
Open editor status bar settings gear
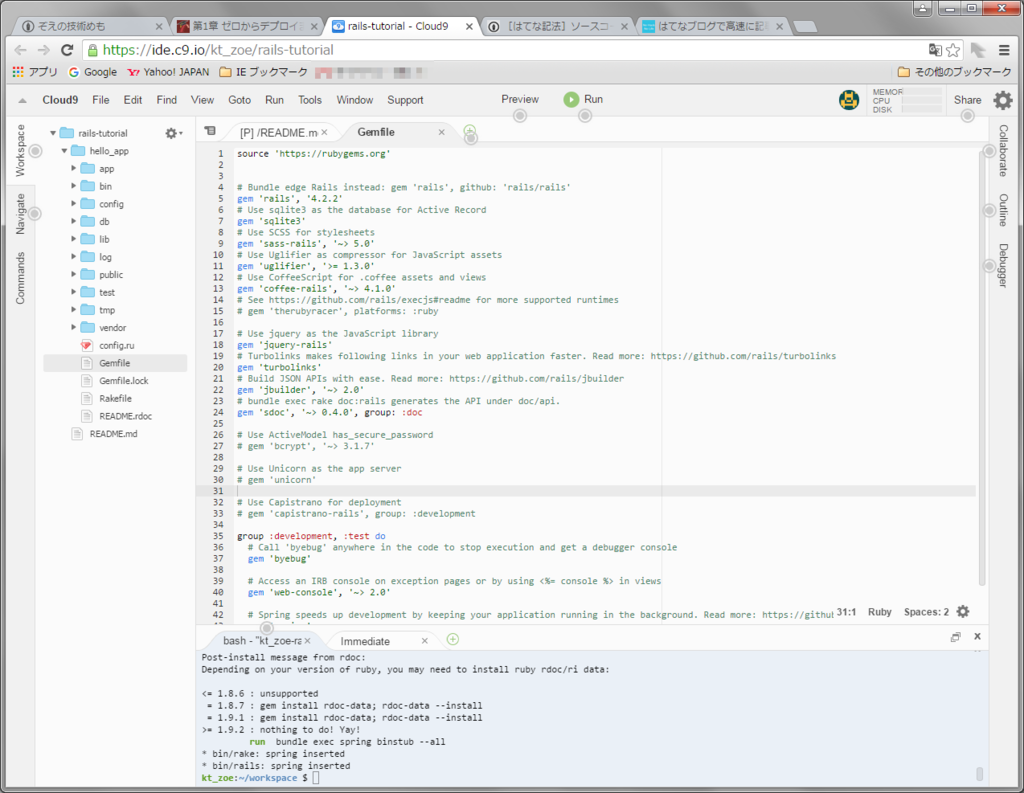963,611
